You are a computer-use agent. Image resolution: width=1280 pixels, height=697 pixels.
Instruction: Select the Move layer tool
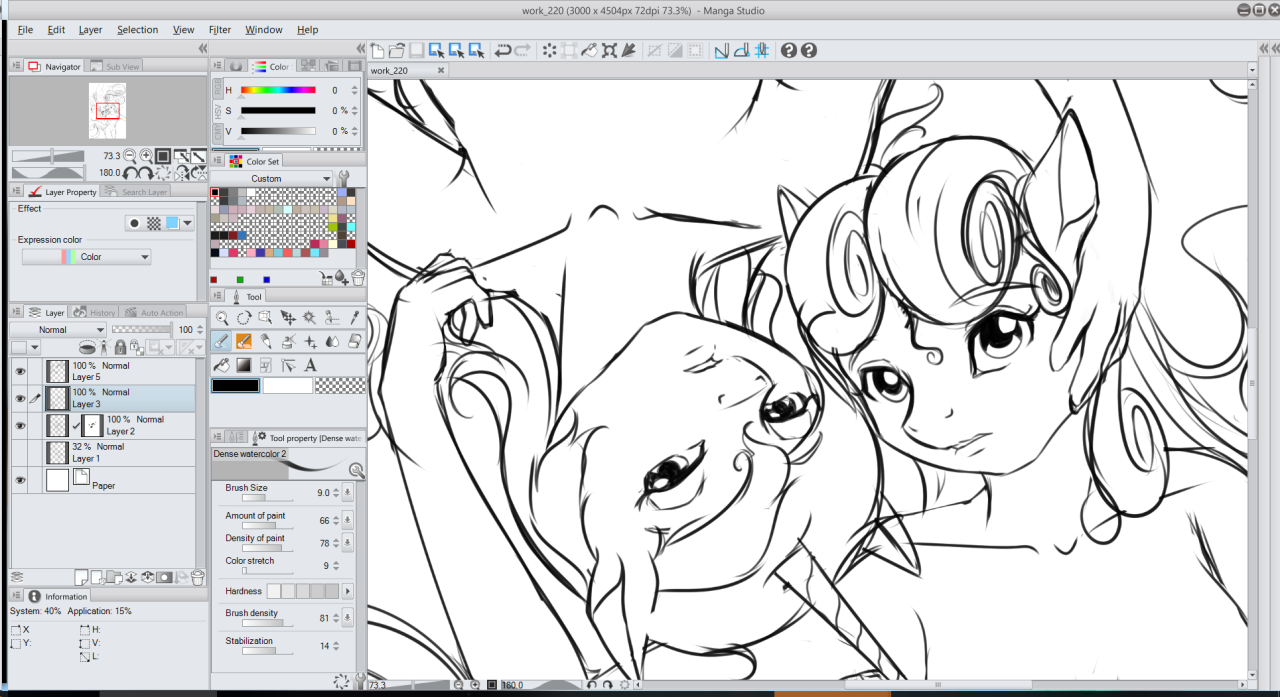[x=288, y=318]
